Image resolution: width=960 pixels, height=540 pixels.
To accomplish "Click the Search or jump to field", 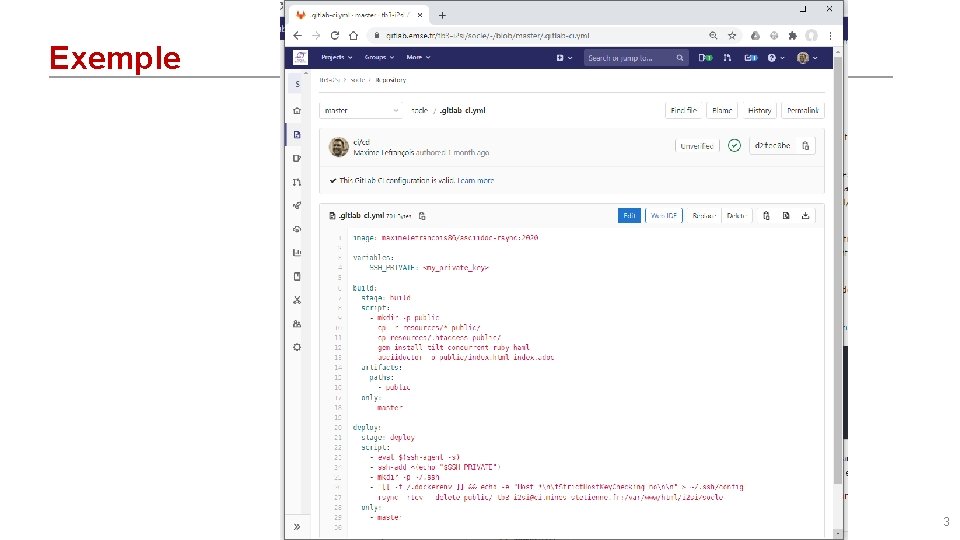I will (636, 58).
